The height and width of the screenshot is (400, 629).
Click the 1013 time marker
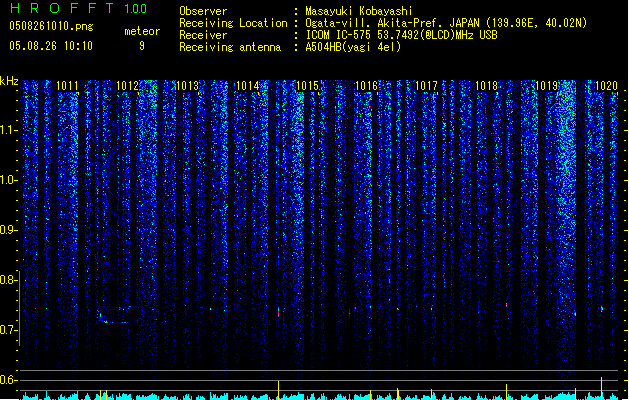click(x=187, y=86)
